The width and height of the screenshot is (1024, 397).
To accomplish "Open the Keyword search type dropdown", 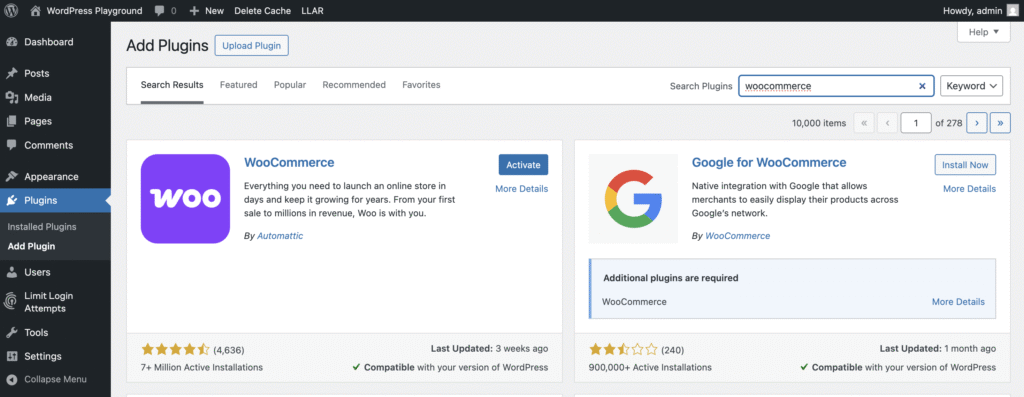I will [x=971, y=86].
